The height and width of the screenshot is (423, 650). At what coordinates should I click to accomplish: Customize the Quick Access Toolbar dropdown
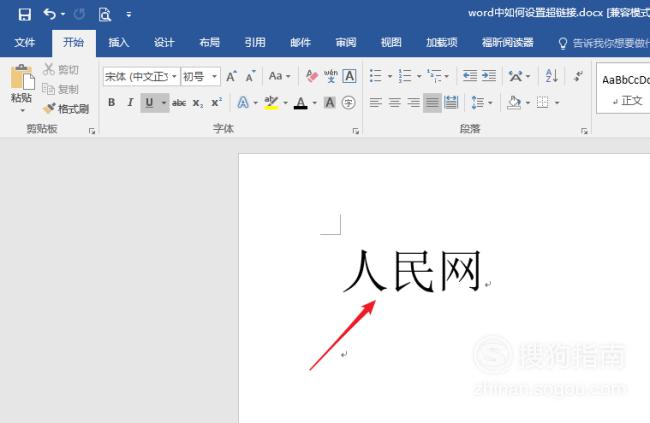click(x=129, y=15)
